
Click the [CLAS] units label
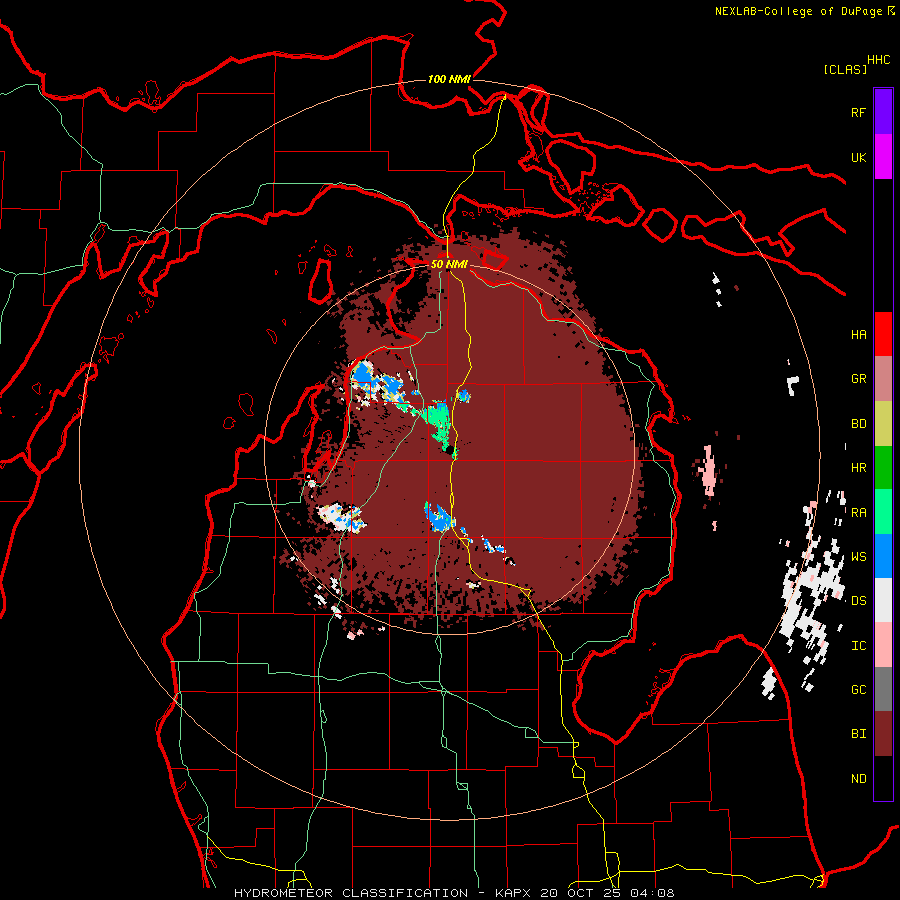pos(845,69)
